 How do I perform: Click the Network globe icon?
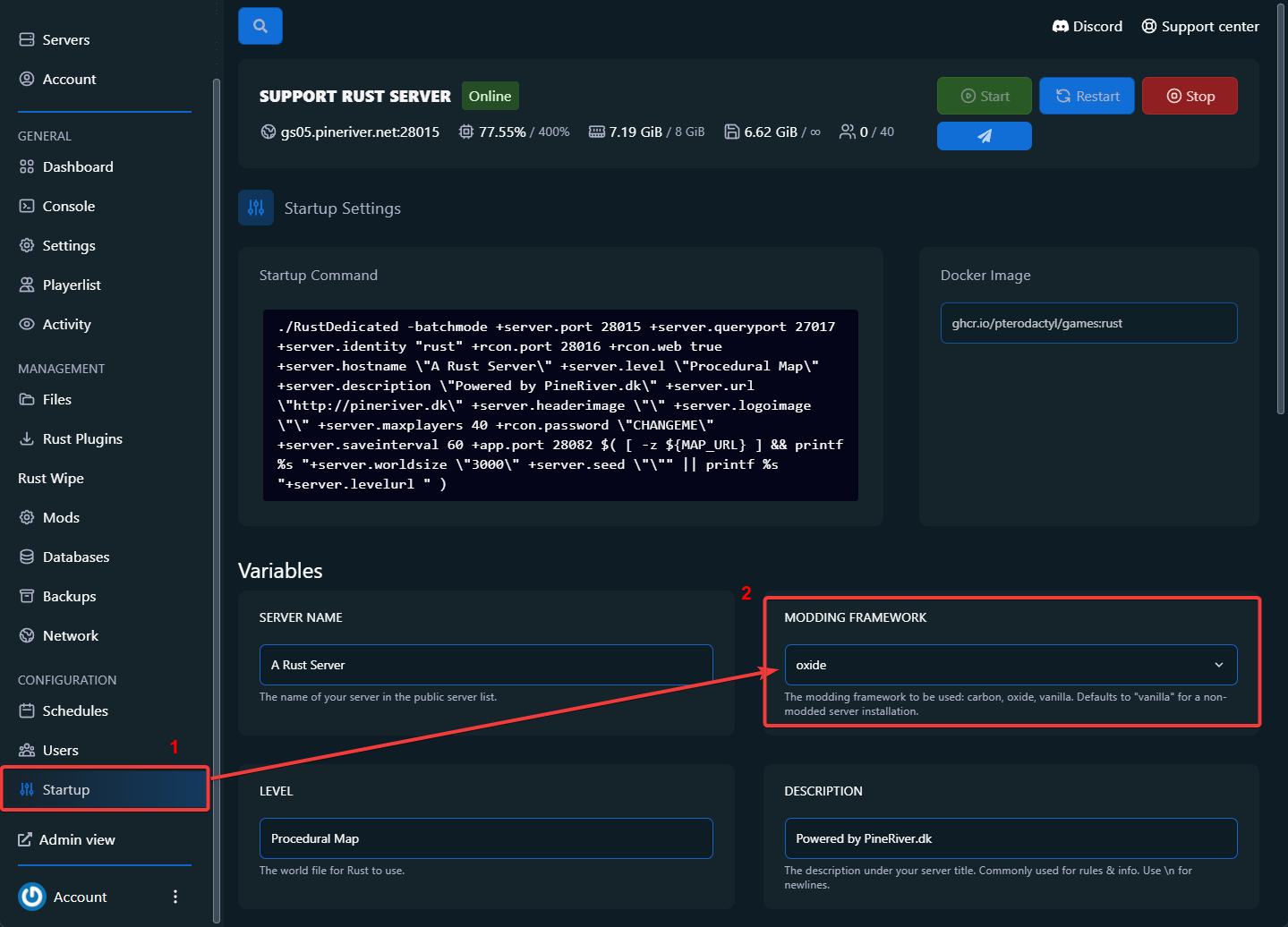27,635
